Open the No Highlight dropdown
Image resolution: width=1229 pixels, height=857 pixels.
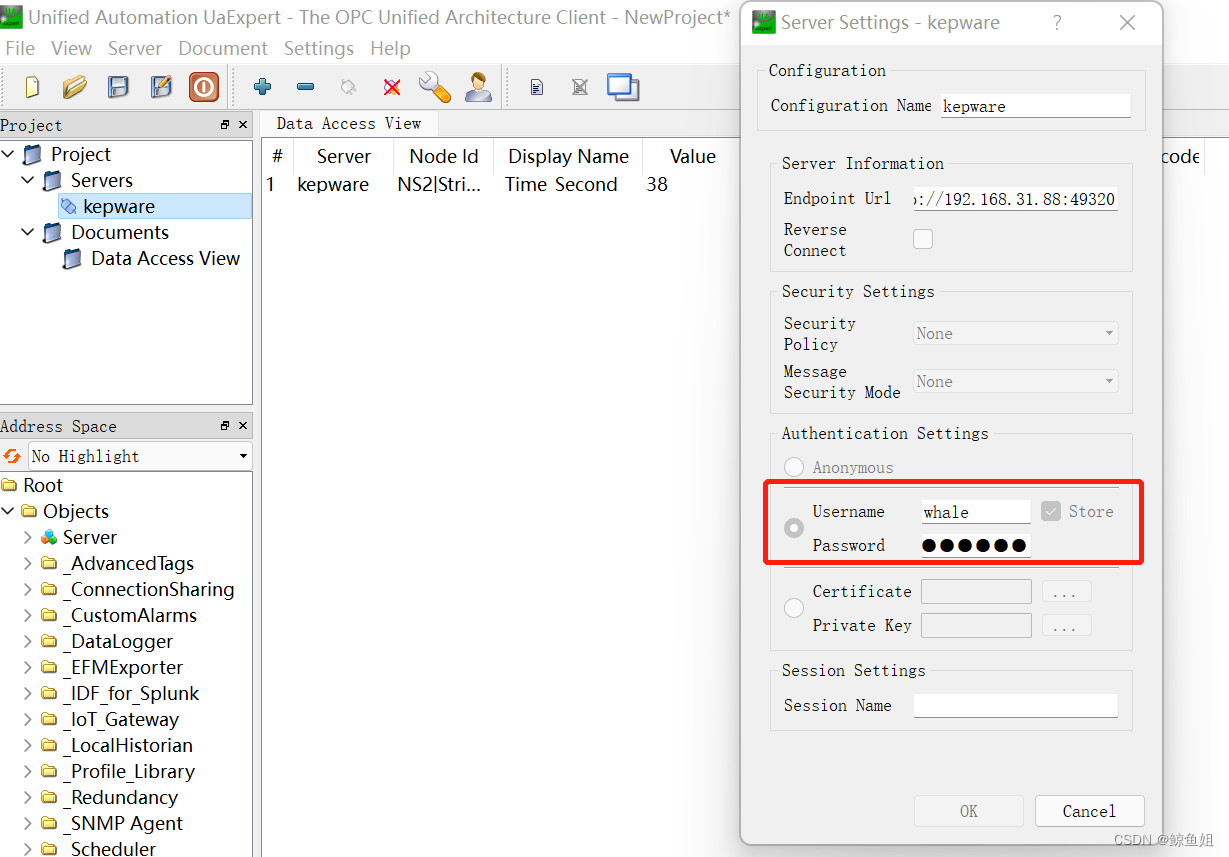[x=140, y=456]
